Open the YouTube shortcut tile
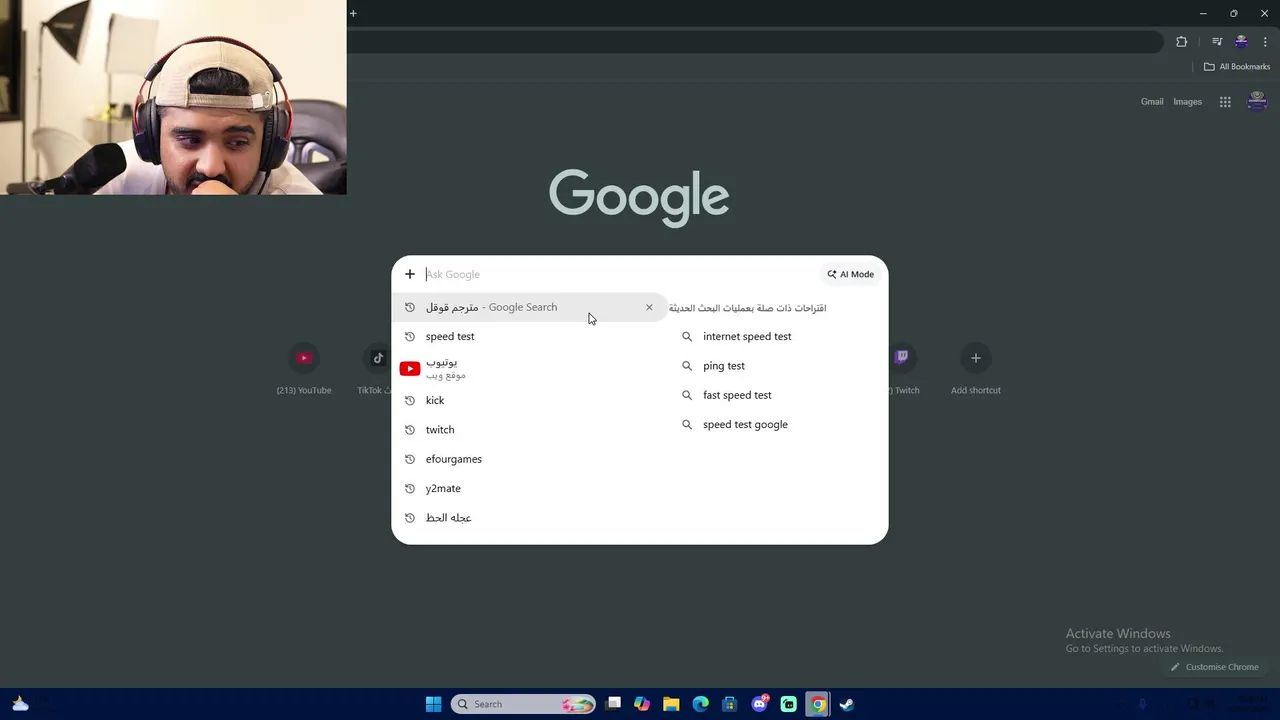The image size is (1280, 720). click(x=304, y=369)
